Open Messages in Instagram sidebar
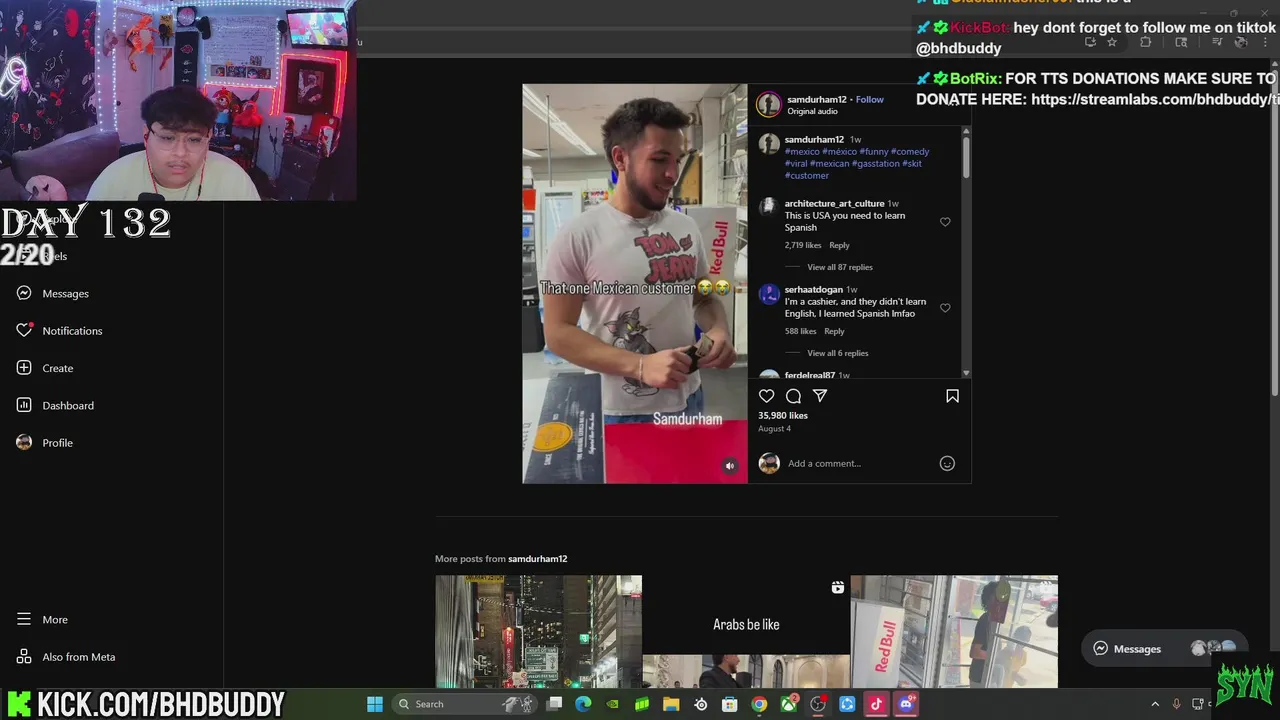The width and height of the screenshot is (1280, 720). pyautogui.click(x=52, y=293)
